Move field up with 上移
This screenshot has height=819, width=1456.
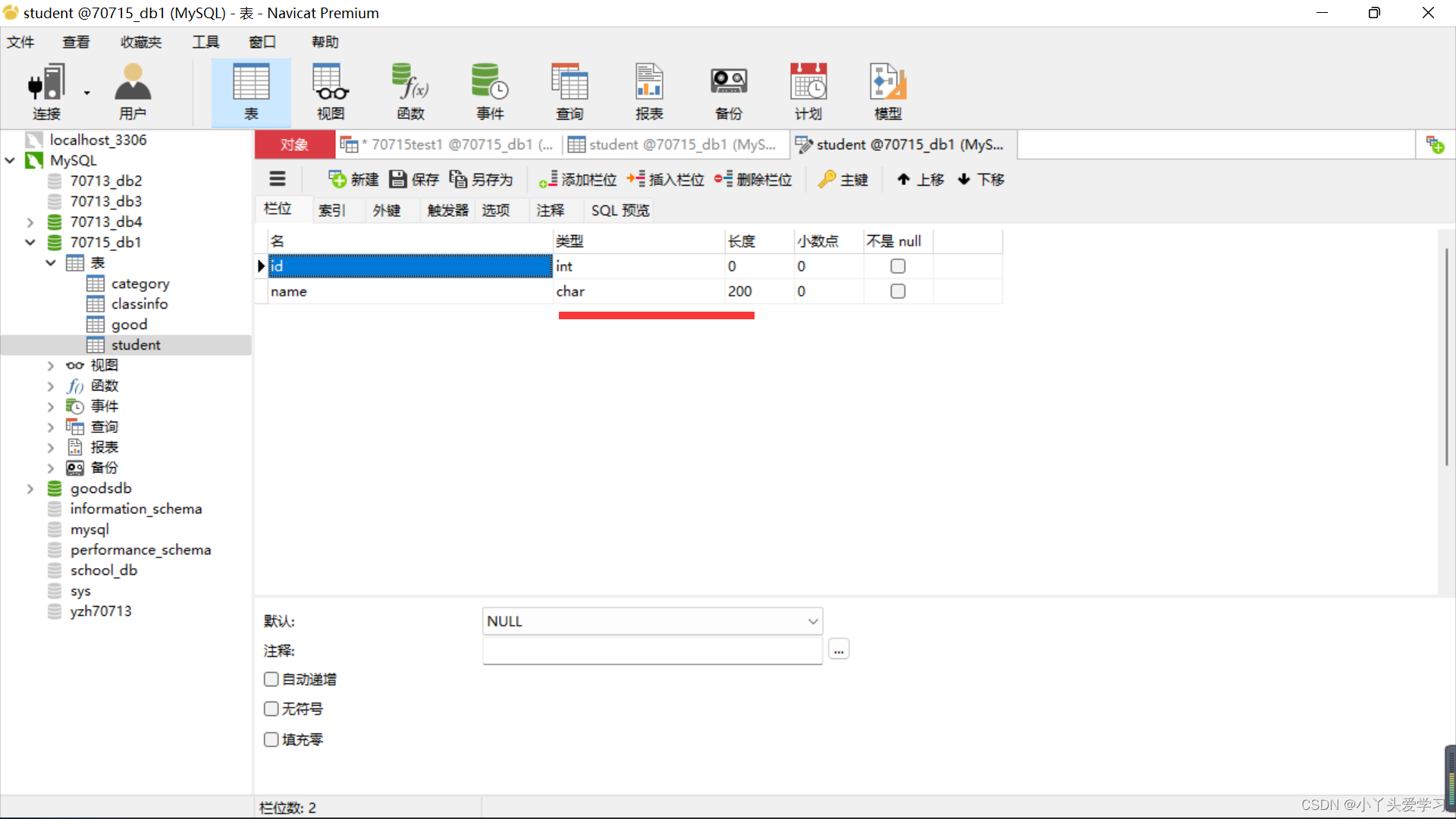click(921, 179)
